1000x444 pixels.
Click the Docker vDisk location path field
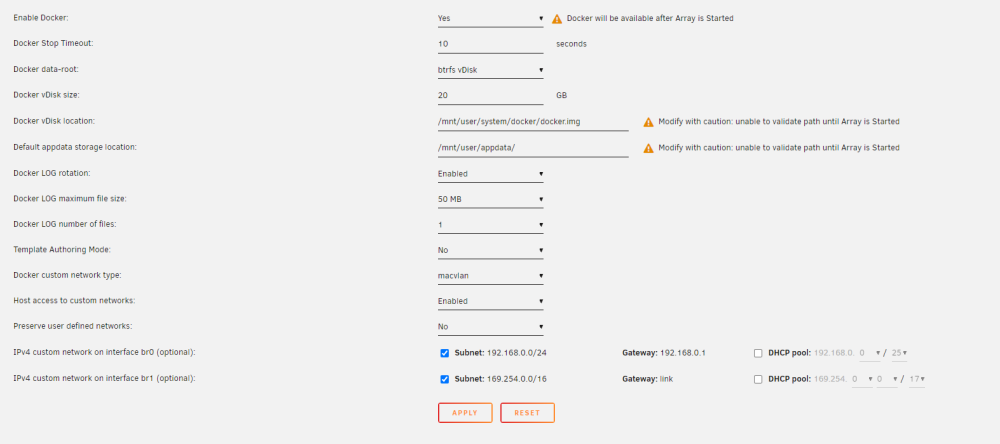coord(533,121)
